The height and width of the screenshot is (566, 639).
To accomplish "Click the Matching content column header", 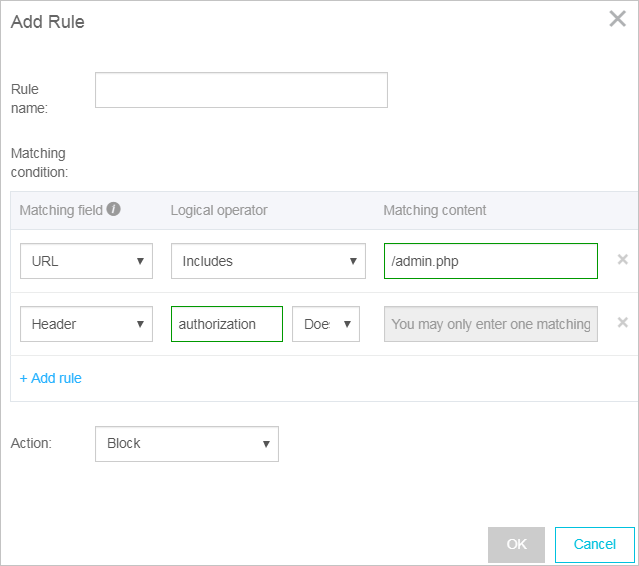I will pos(435,210).
